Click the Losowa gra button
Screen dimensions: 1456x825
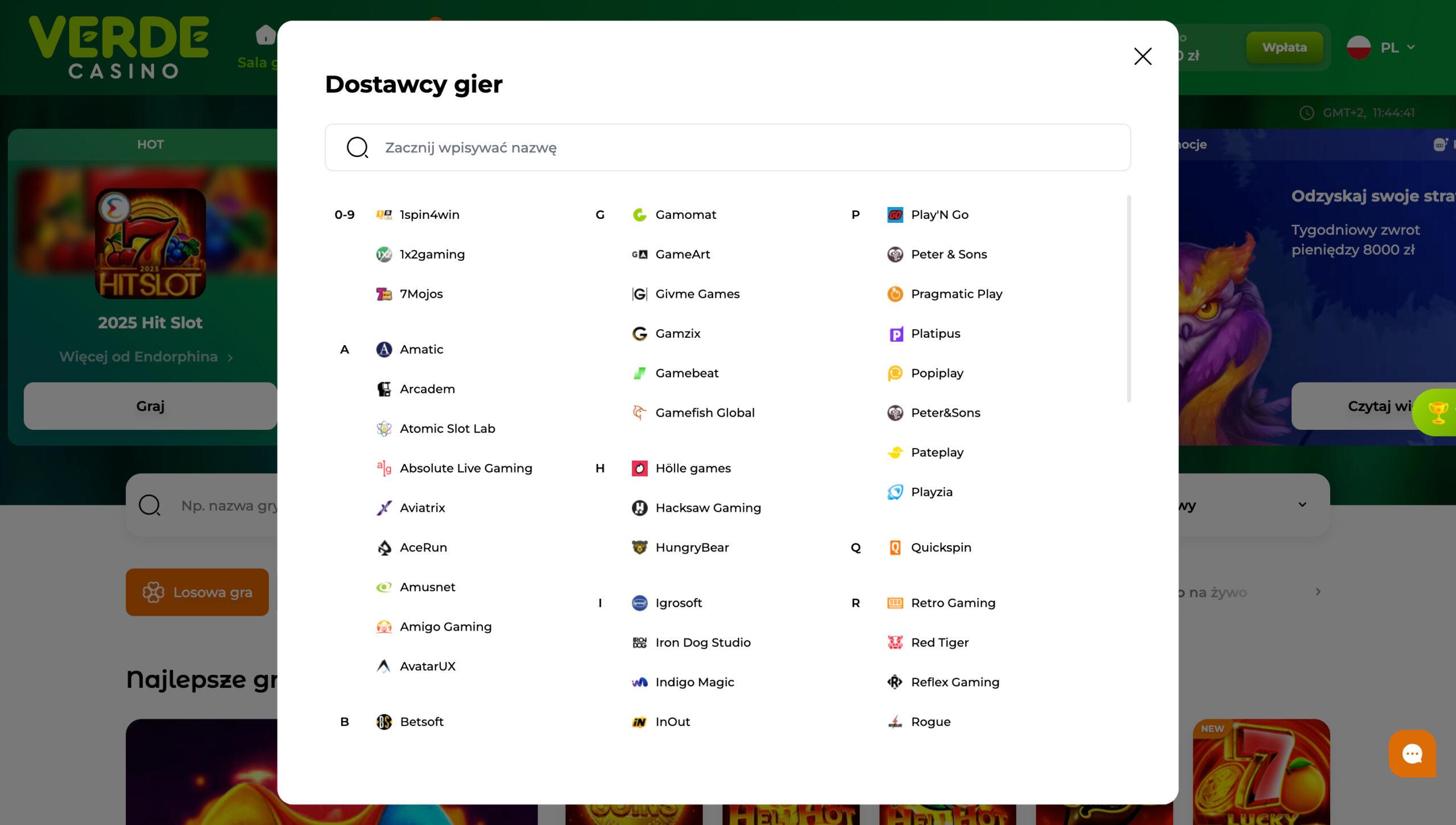pos(197,592)
